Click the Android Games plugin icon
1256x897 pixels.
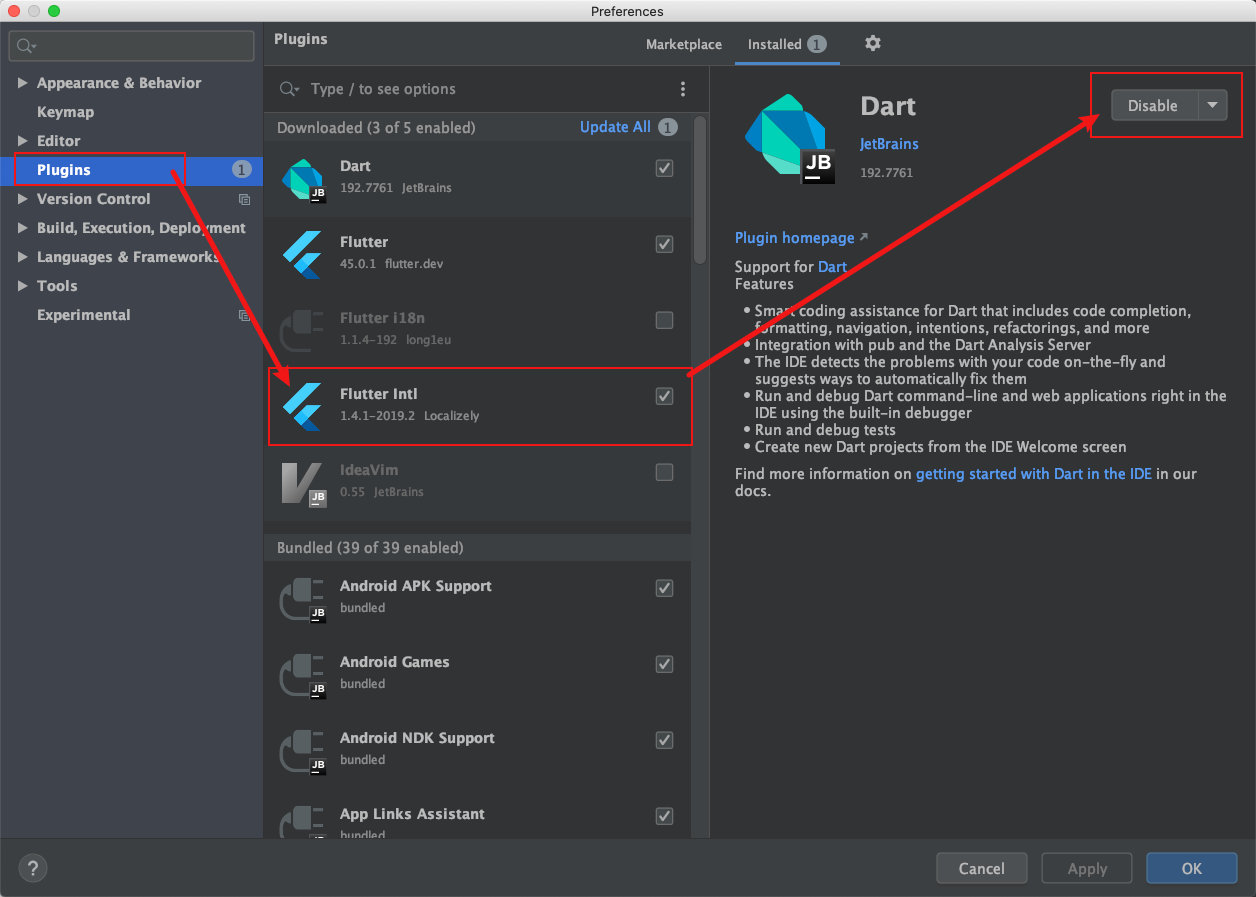pyautogui.click(x=302, y=674)
